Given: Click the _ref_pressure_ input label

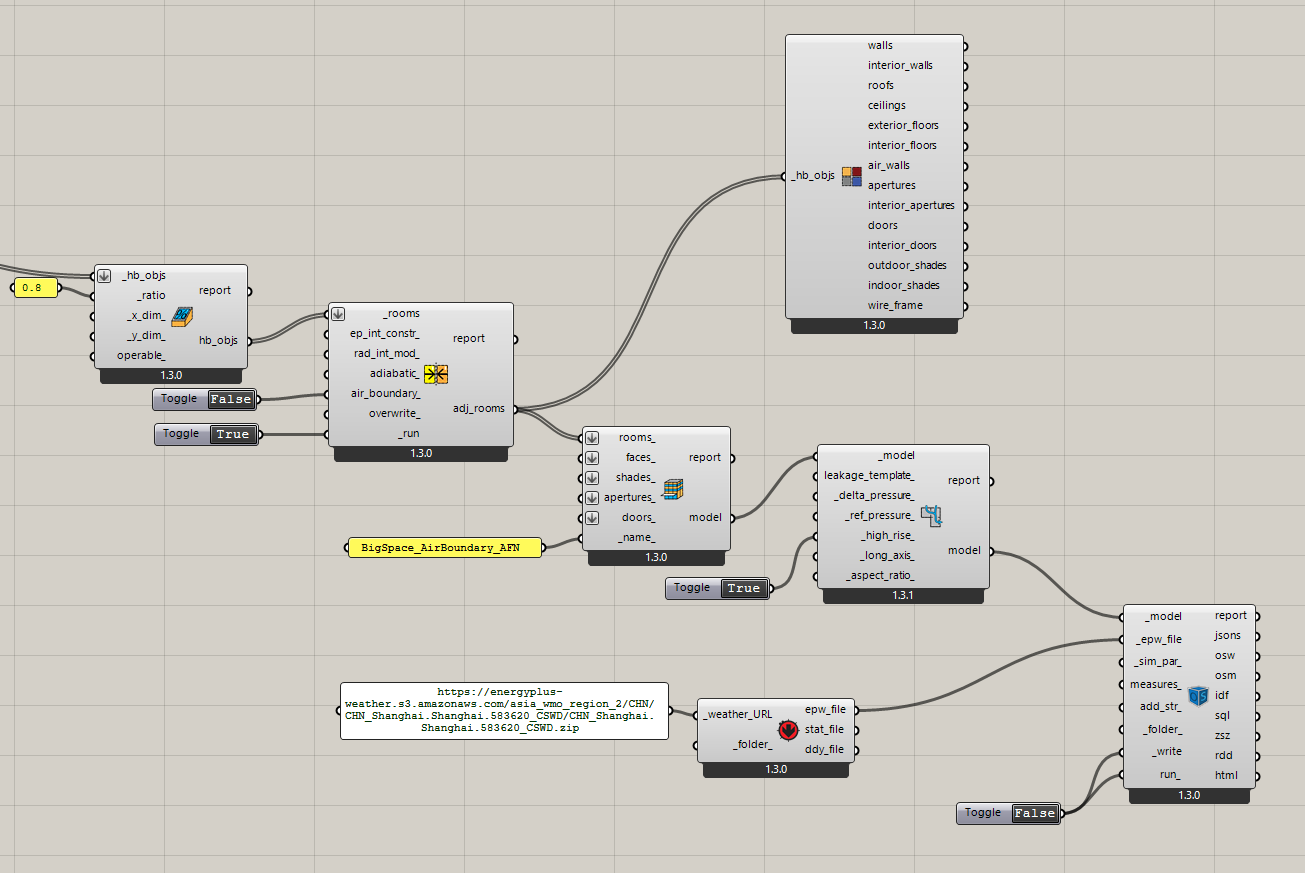Looking at the screenshot, I should [879, 515].
